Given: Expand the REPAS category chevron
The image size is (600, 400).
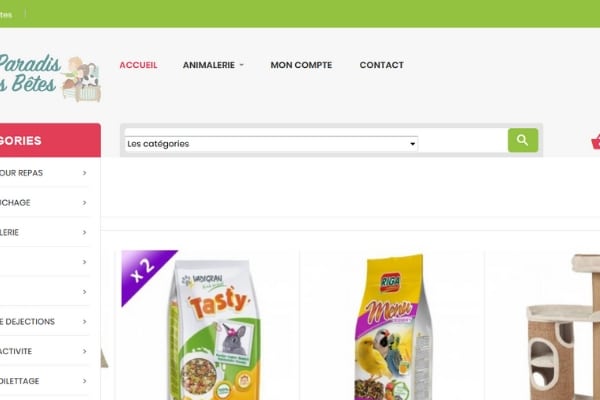Looking at the screenshot, I should coord(85,173).
